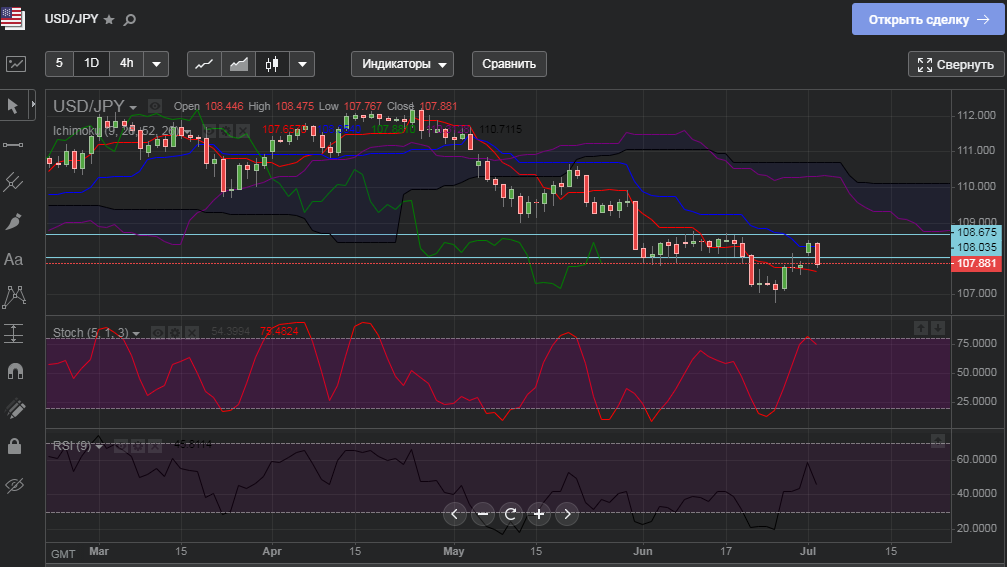The width and height of the screenshot is (1007, 567).
Task: Add USD/JPY to favorites with the star
Action: point(109,20)
